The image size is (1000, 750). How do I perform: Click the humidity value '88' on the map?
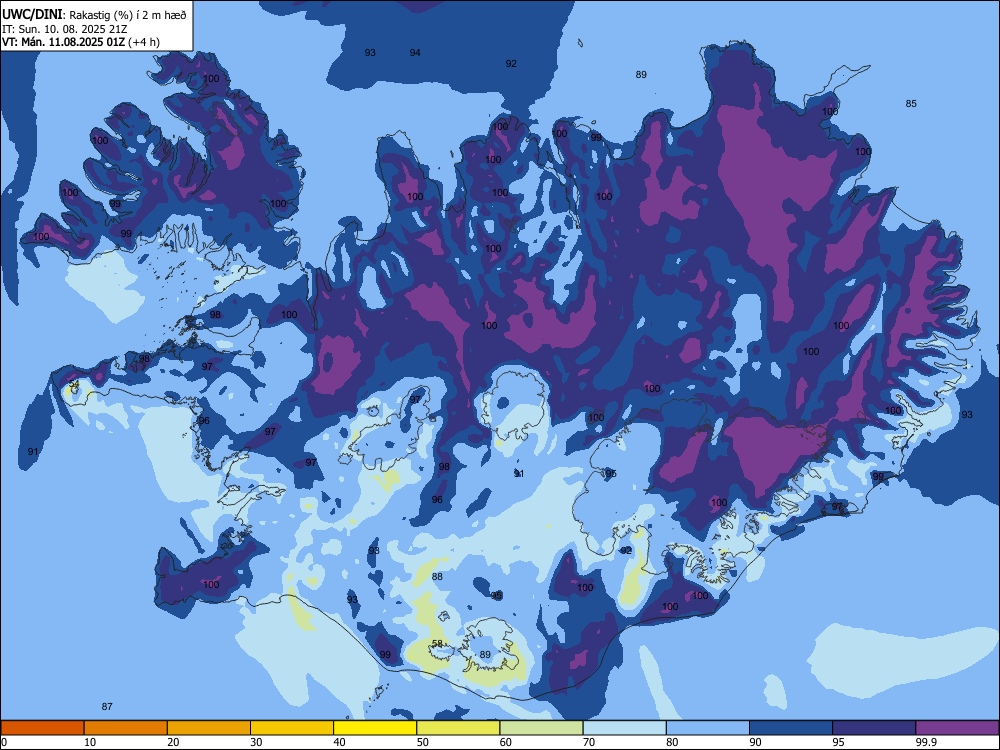(x=437, y=577)
